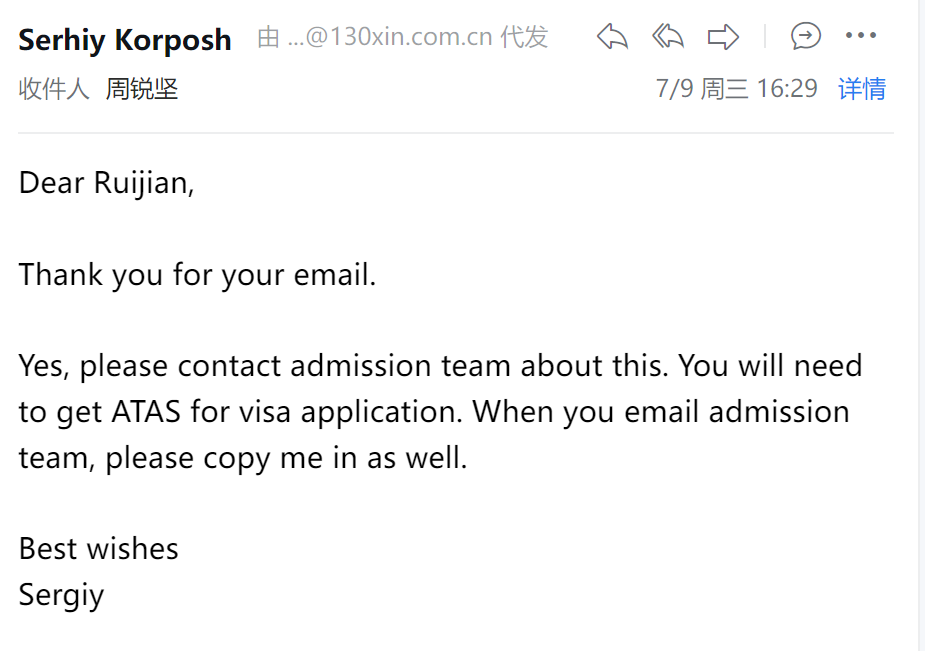Click recipient name 周锐坚
Image resolution: width=925 pixels, height=651 pixels.
(x=142, y=88)
